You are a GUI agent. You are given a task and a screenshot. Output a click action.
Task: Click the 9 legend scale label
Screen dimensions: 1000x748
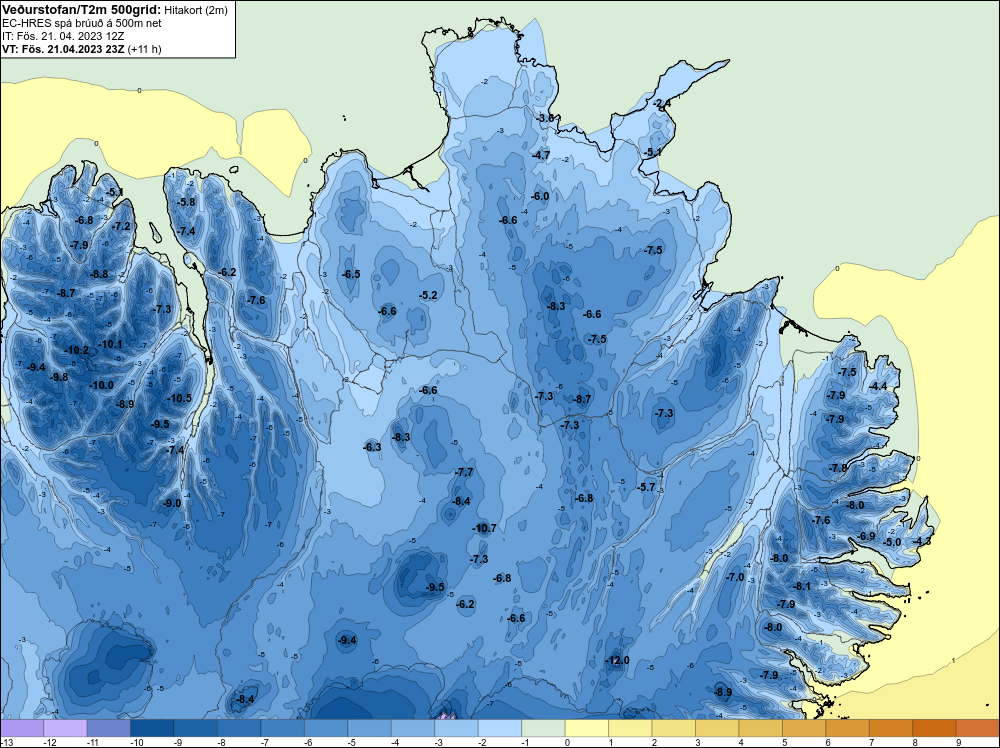[x=959, y=742]
